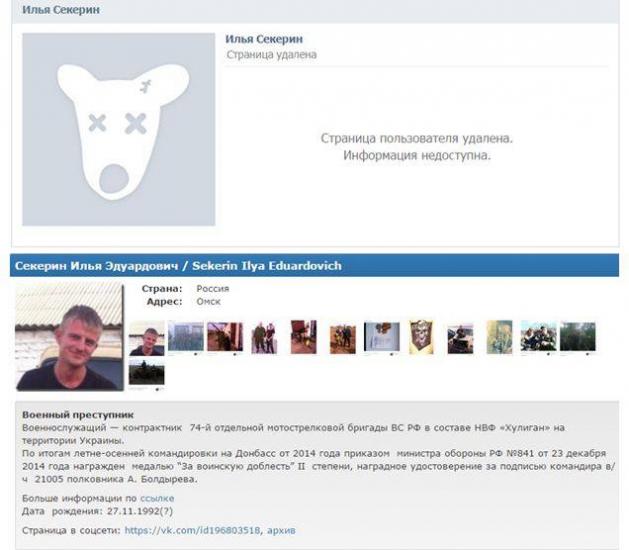Click the "Илья Секерин" page title header

61,10
